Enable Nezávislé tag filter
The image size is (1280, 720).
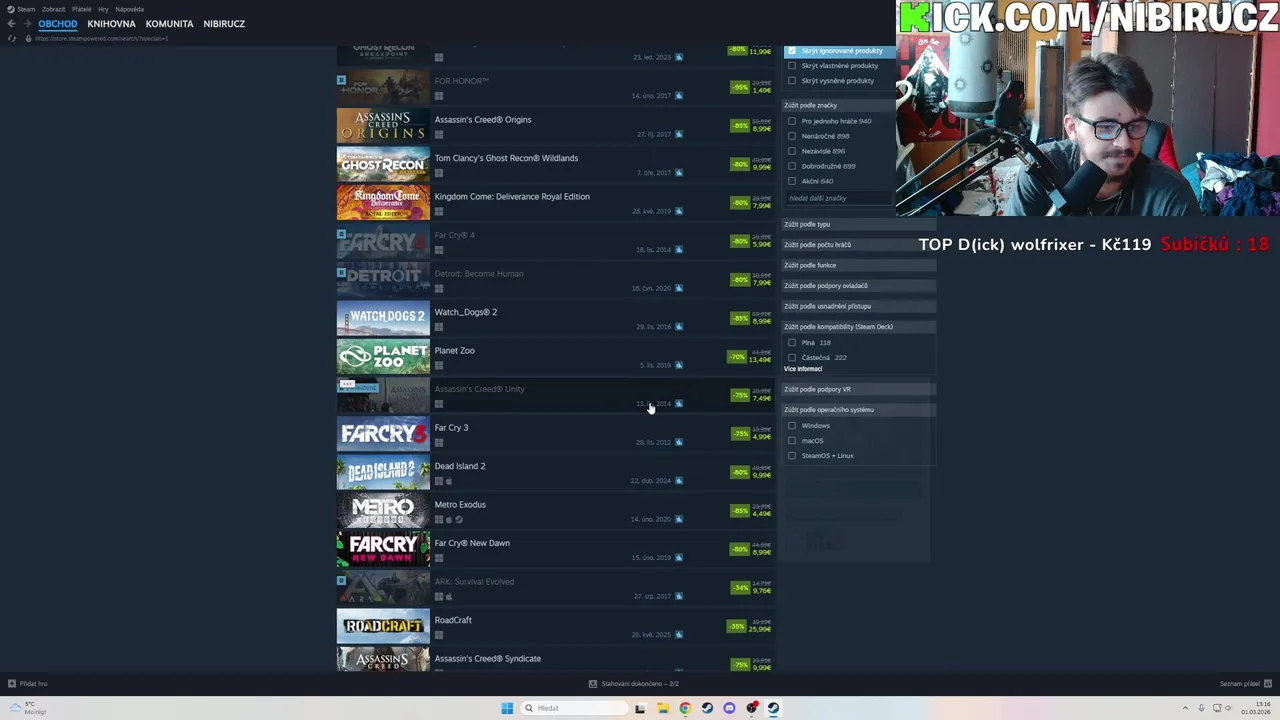792,151
